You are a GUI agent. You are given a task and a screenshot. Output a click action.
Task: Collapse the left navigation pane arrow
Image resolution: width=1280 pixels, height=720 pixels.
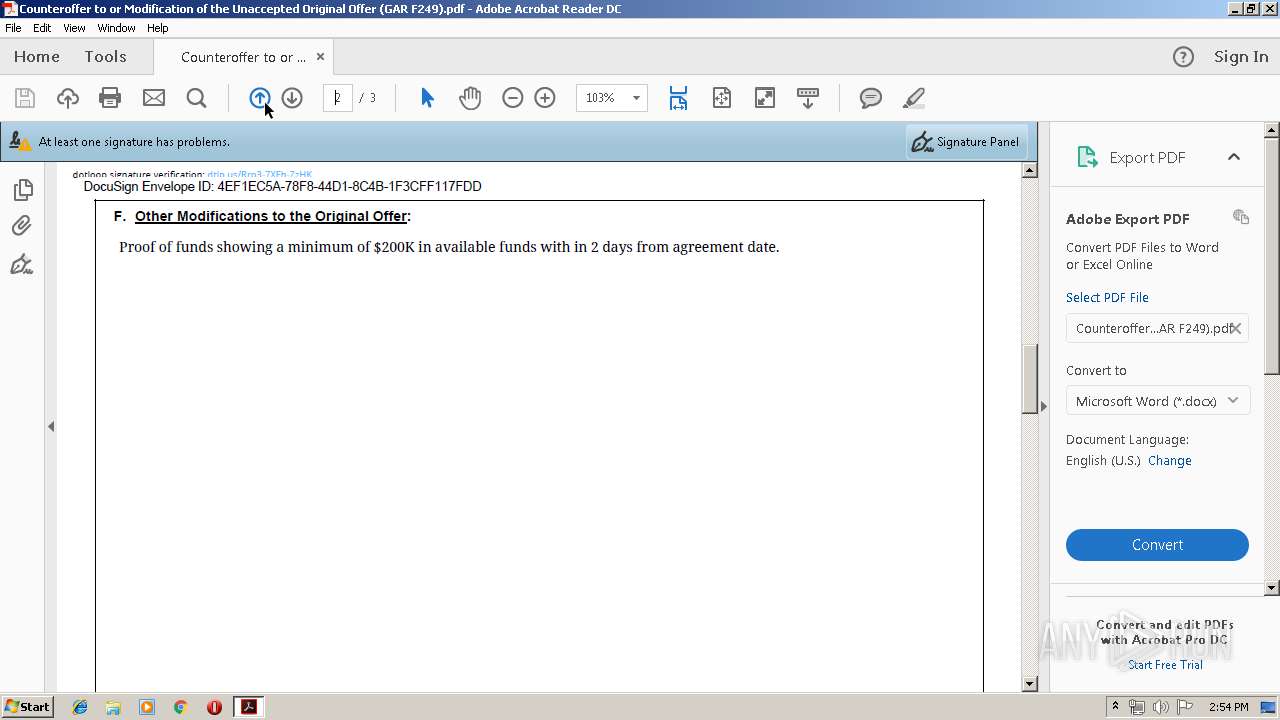tap(50, 426)
